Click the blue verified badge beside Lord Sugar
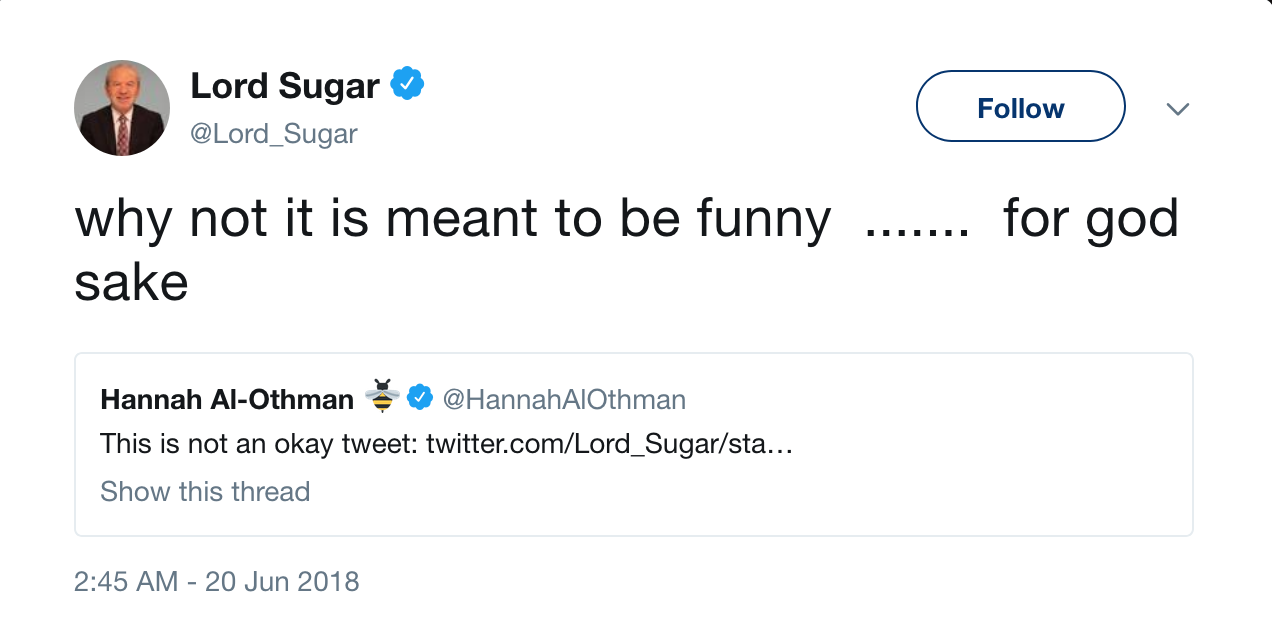1272x622 pixels. click(x=407, y=84)
